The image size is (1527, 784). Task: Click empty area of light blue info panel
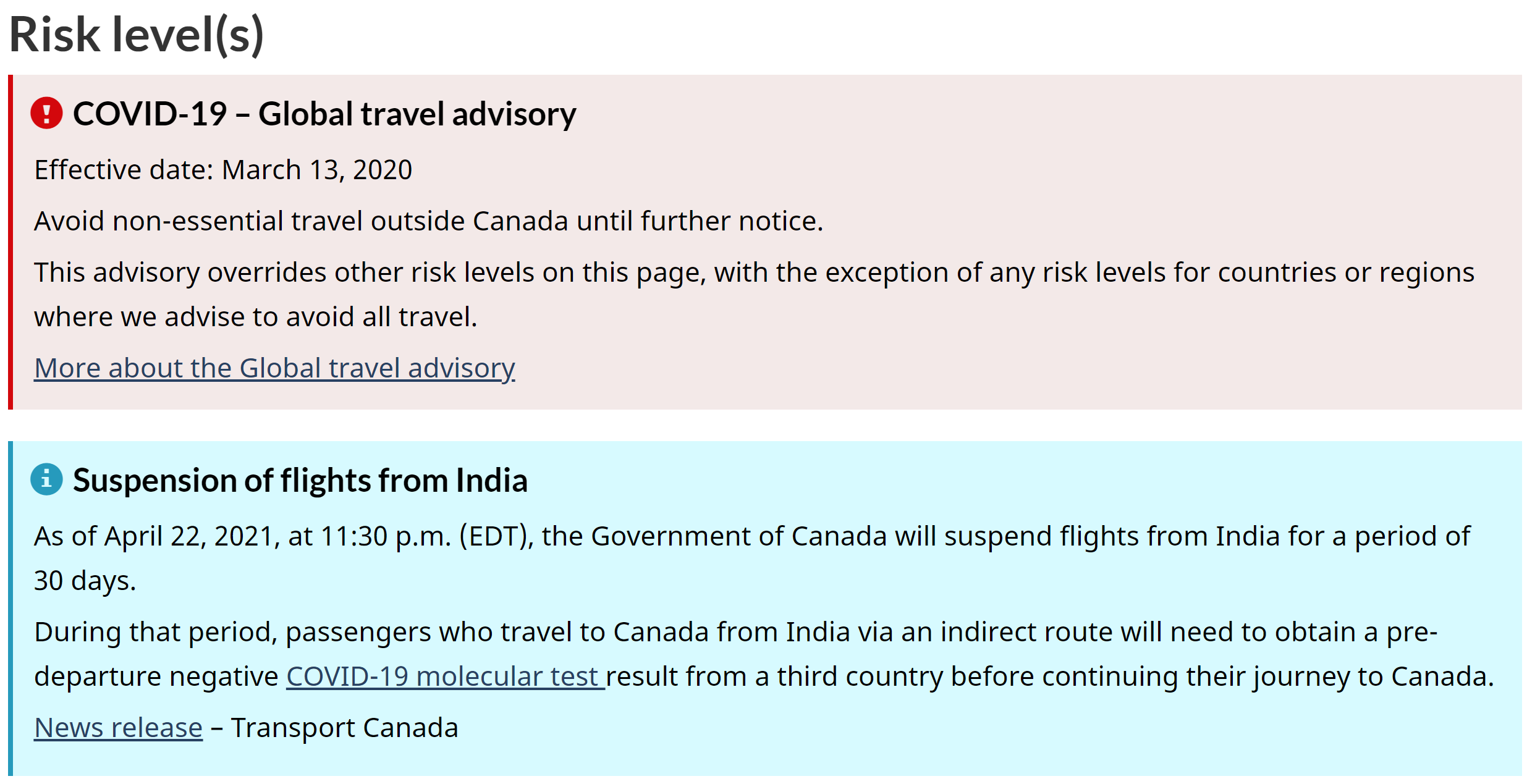[x=1051, y=735]
